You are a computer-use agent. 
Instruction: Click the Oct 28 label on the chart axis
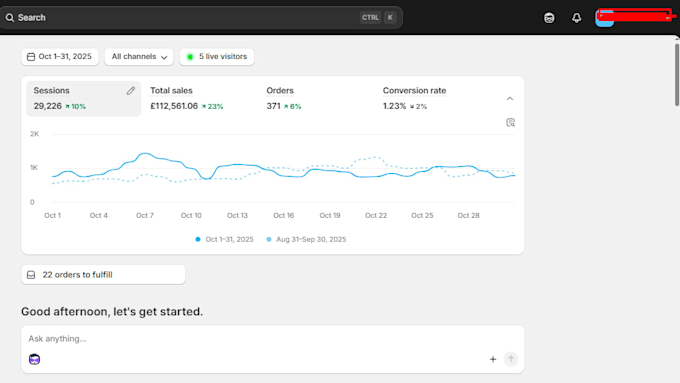coord(468,216)
